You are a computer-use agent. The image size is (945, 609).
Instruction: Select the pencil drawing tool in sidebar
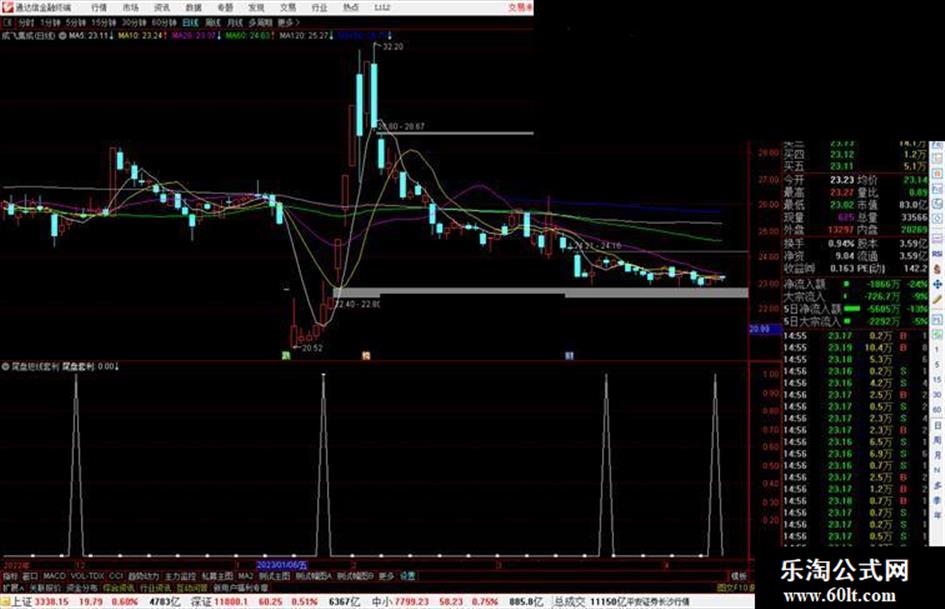pyautogui.click(x=937, y=299)
